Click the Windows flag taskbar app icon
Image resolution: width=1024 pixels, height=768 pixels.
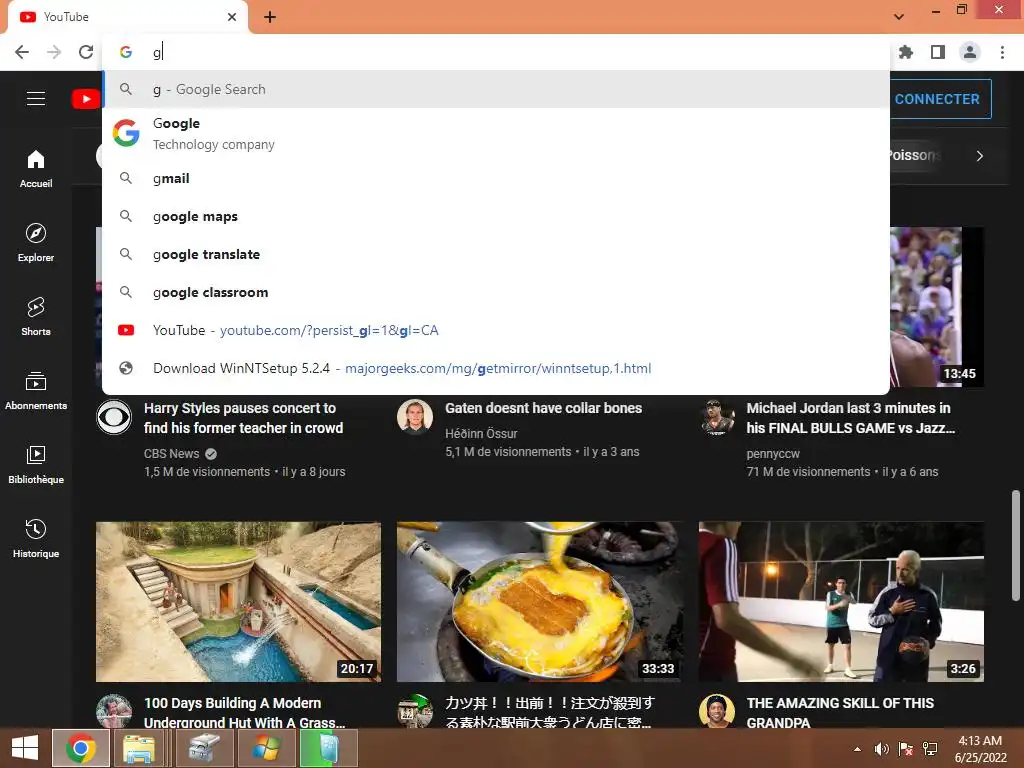[266, 748]
